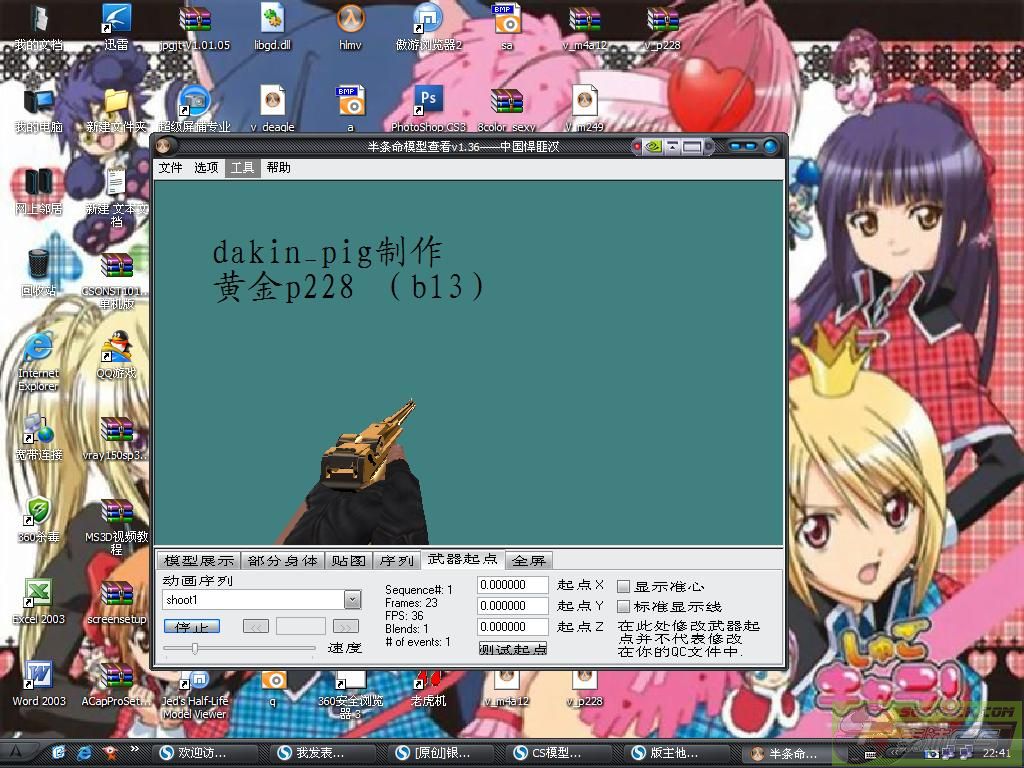Enable the 显示准心 checkbox
The width and height of the screenshot is (1024, 768).
pos(624,586)
